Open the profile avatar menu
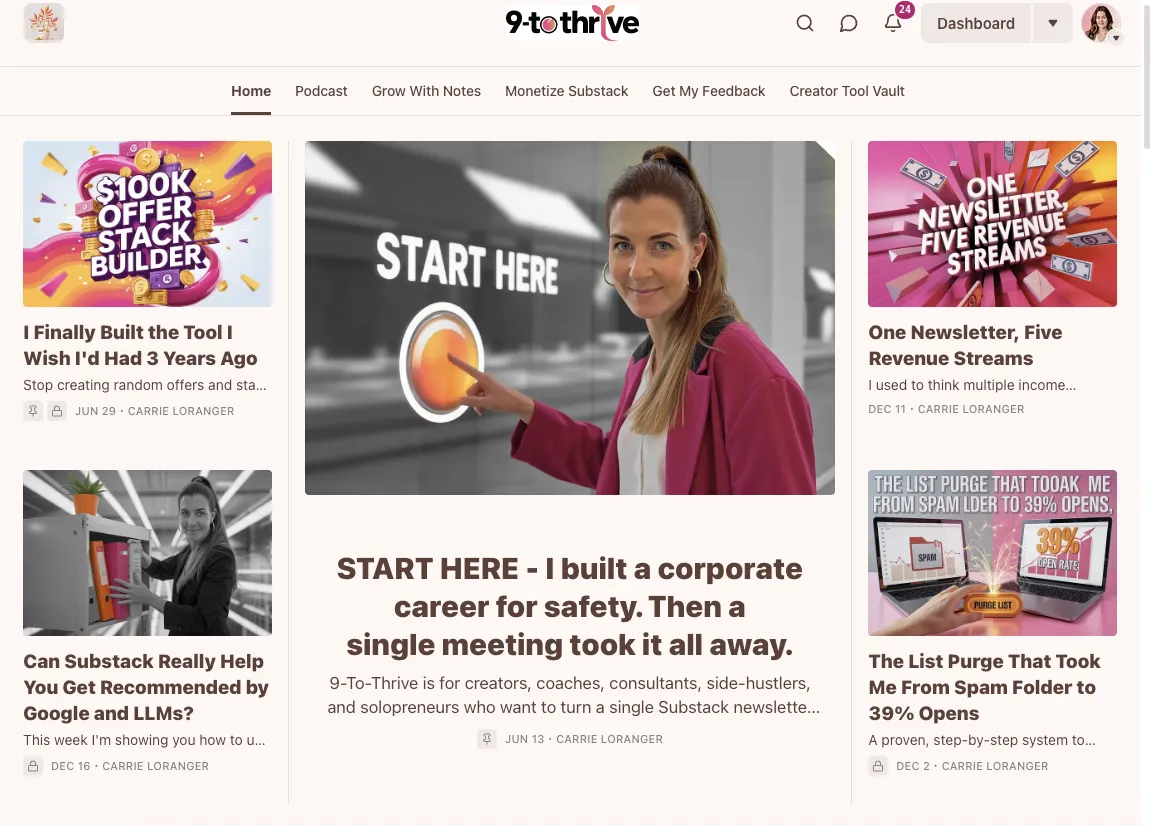Viewport: 1151px width, 826px height. pos(1101,23)
